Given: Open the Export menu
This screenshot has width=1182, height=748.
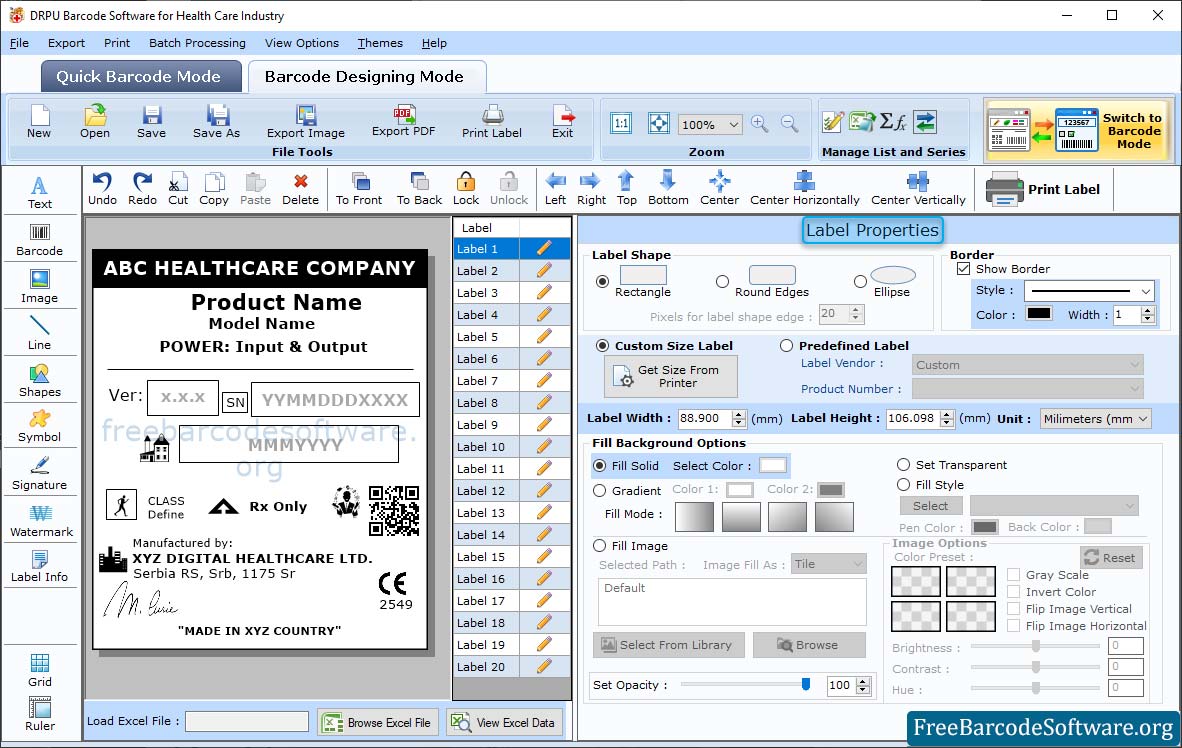Looking at the screenshot, I should click(66, 43).
